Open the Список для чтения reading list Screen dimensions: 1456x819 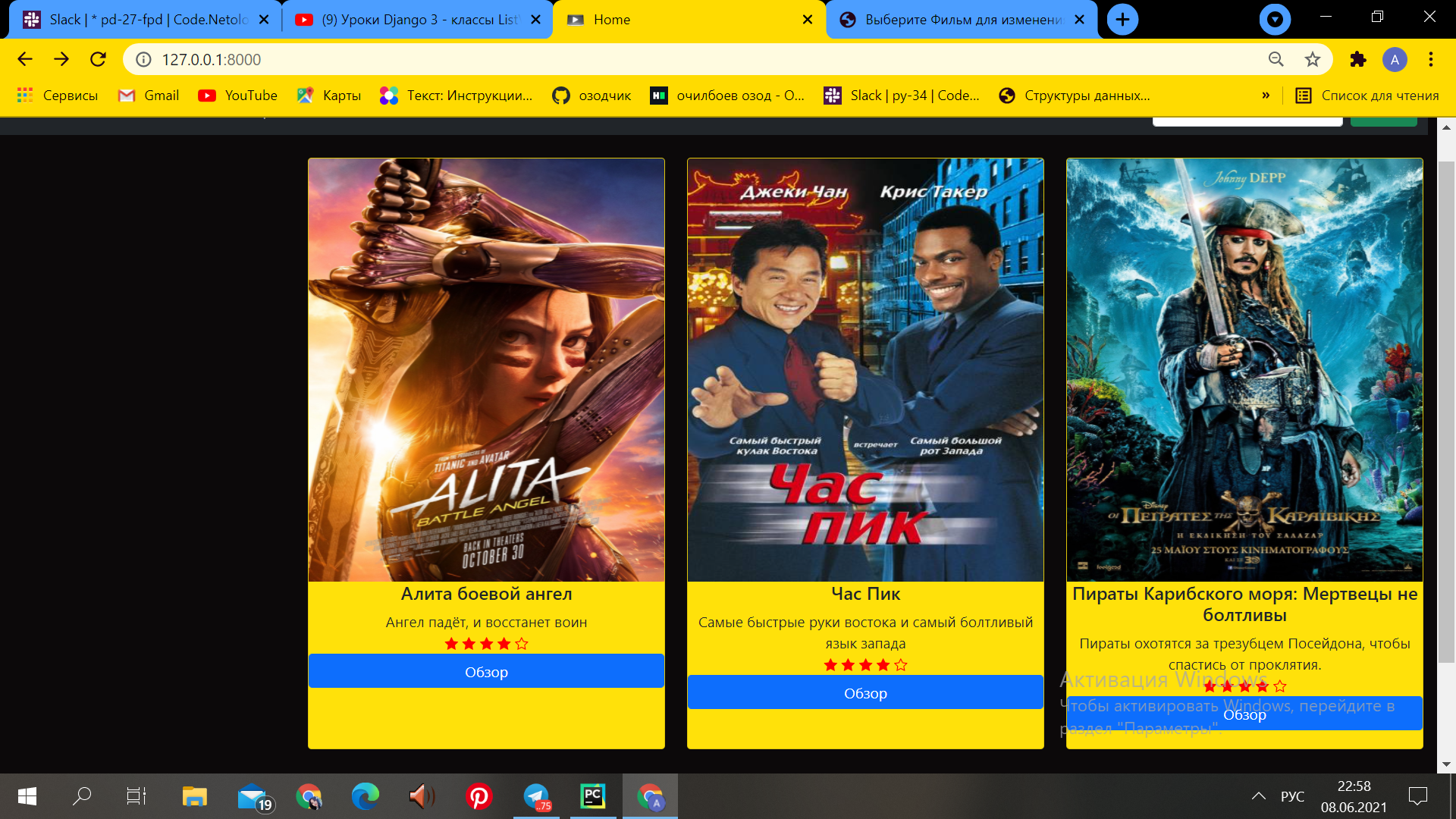click(x=1367, y=96)
